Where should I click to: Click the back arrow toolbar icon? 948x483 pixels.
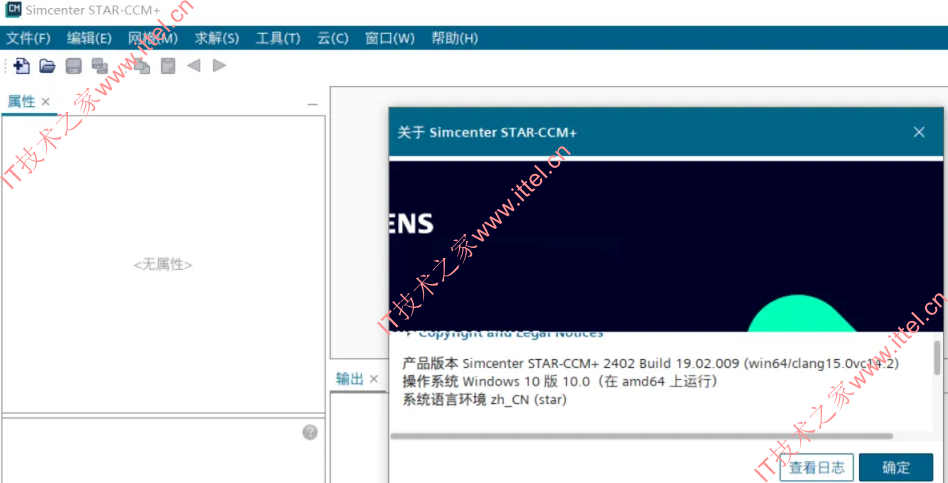[x=193, y=65]
